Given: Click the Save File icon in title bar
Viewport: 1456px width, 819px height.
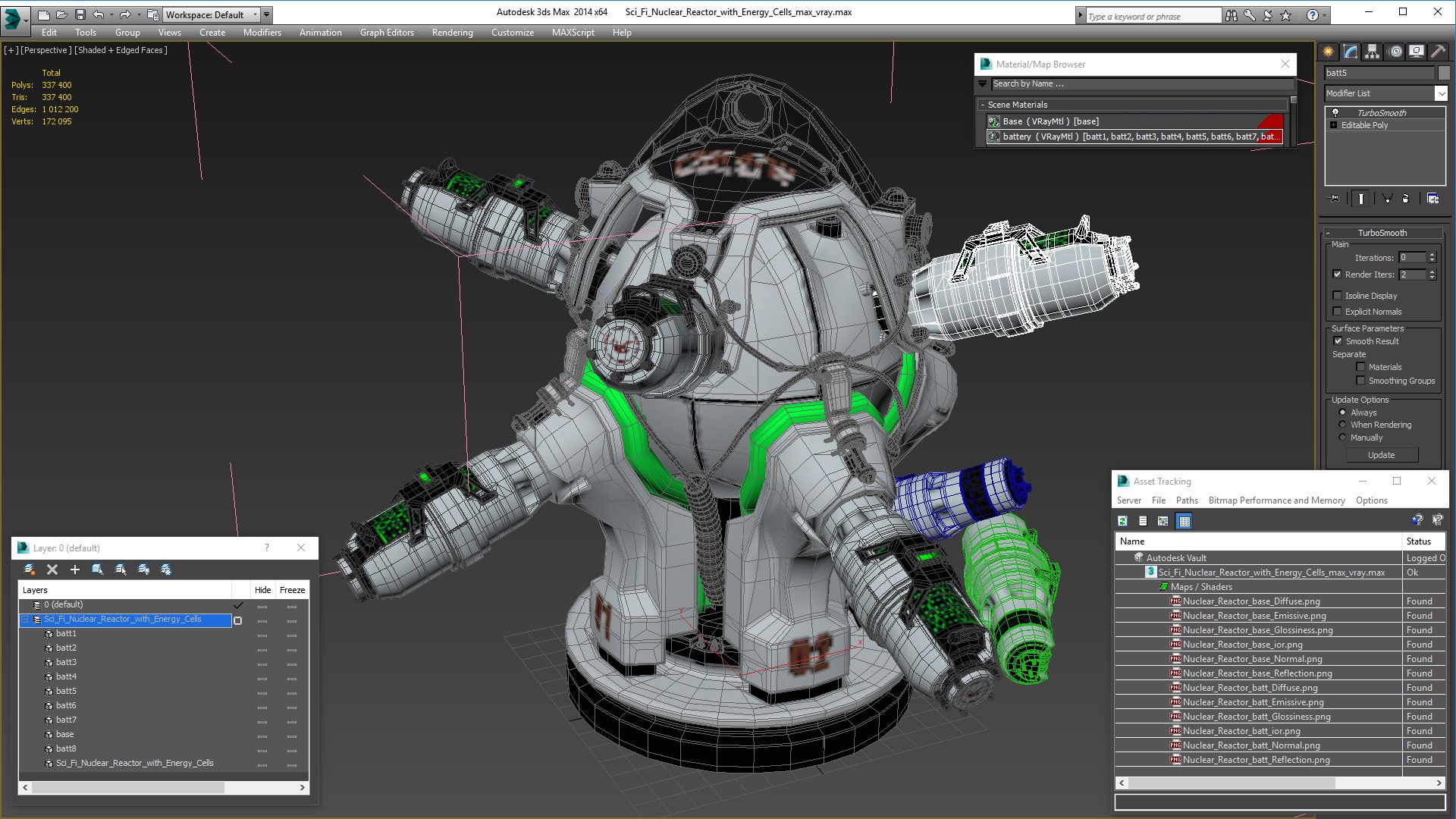Looking at the screenshot, I should (80, 14).
